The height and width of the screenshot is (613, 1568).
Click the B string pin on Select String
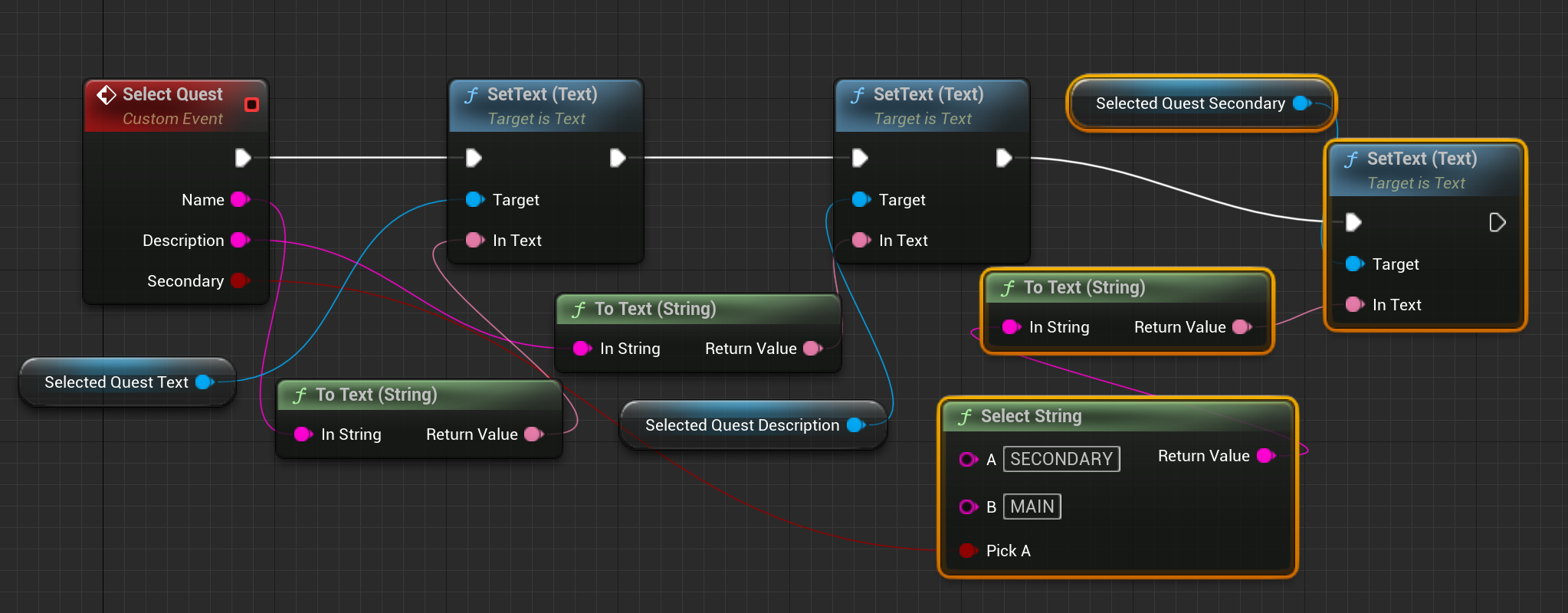(x=969, y=506)
